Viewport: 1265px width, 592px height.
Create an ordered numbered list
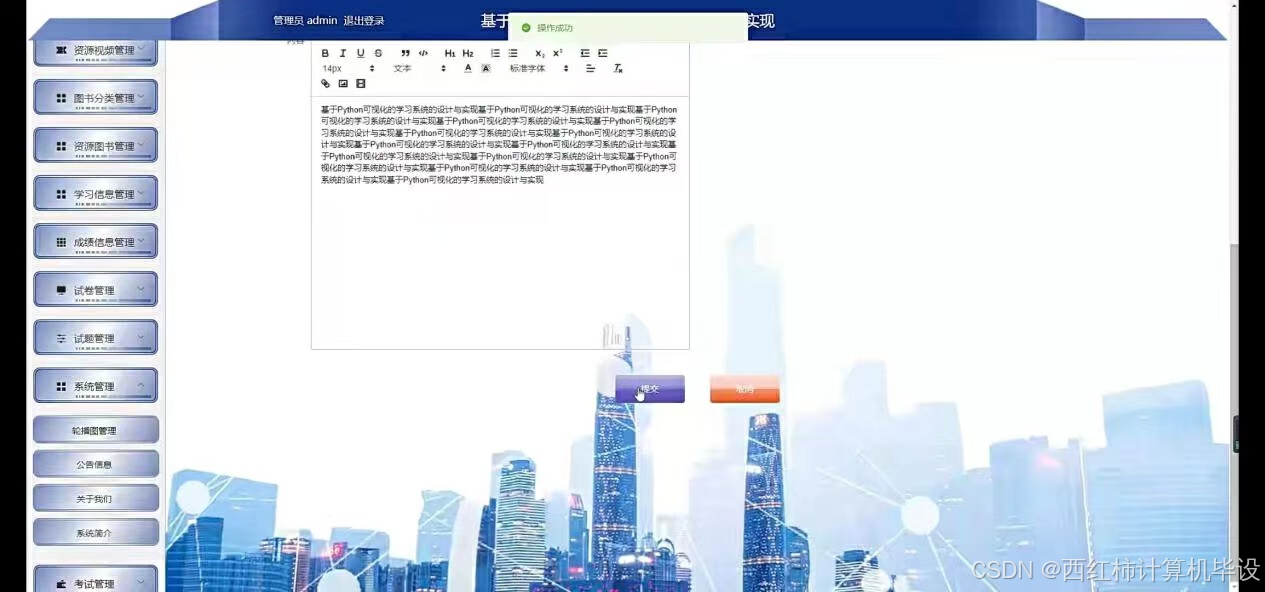pos(495,53)
